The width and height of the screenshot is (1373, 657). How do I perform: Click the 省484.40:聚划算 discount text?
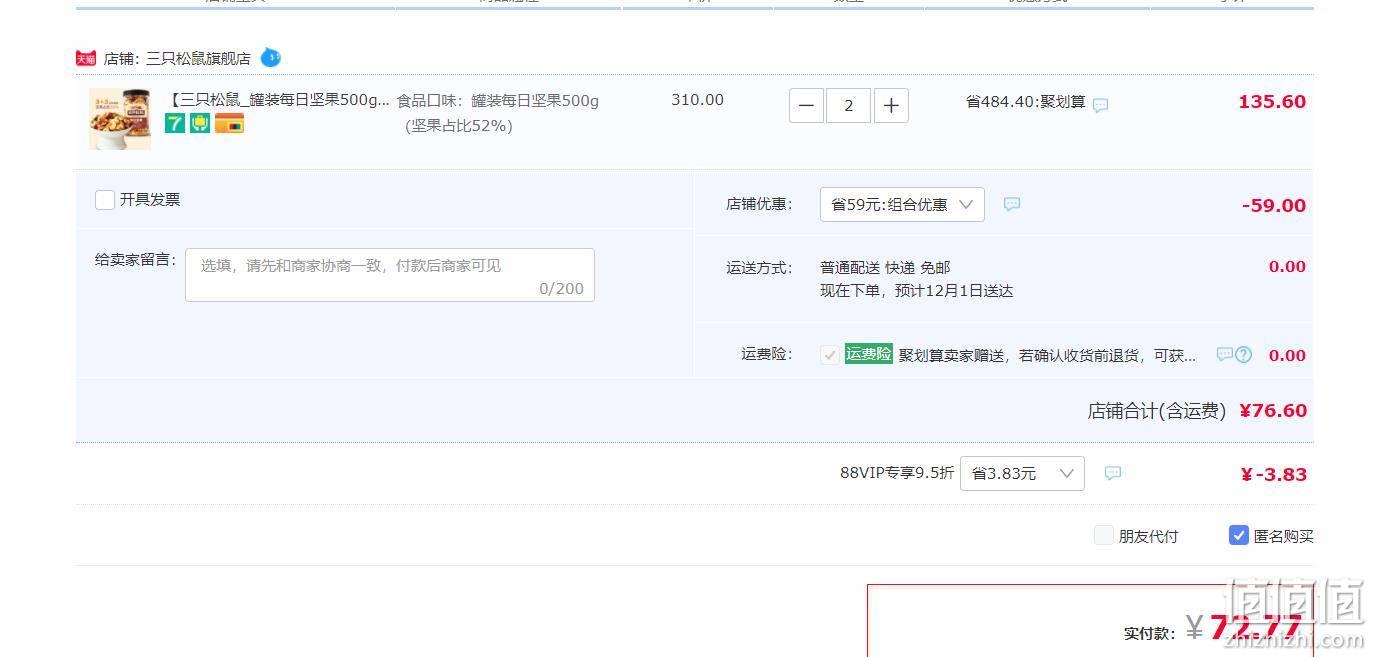(x=1025, y=101)
